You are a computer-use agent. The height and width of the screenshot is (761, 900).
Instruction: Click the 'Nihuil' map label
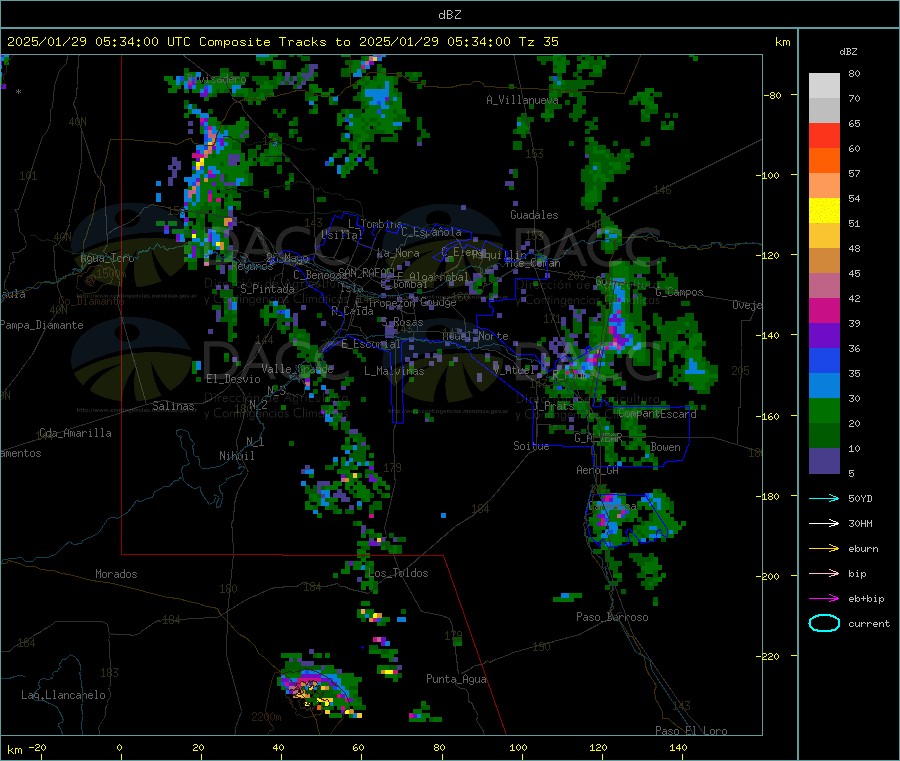coord(236,456)
